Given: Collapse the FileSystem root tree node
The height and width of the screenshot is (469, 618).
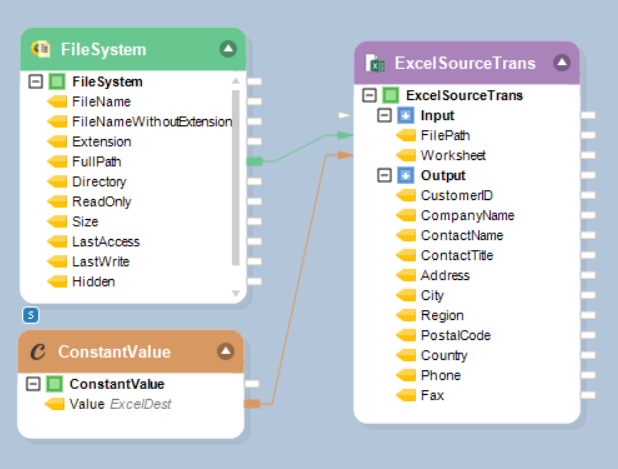Looking at the screenshot, I should 36,82.
